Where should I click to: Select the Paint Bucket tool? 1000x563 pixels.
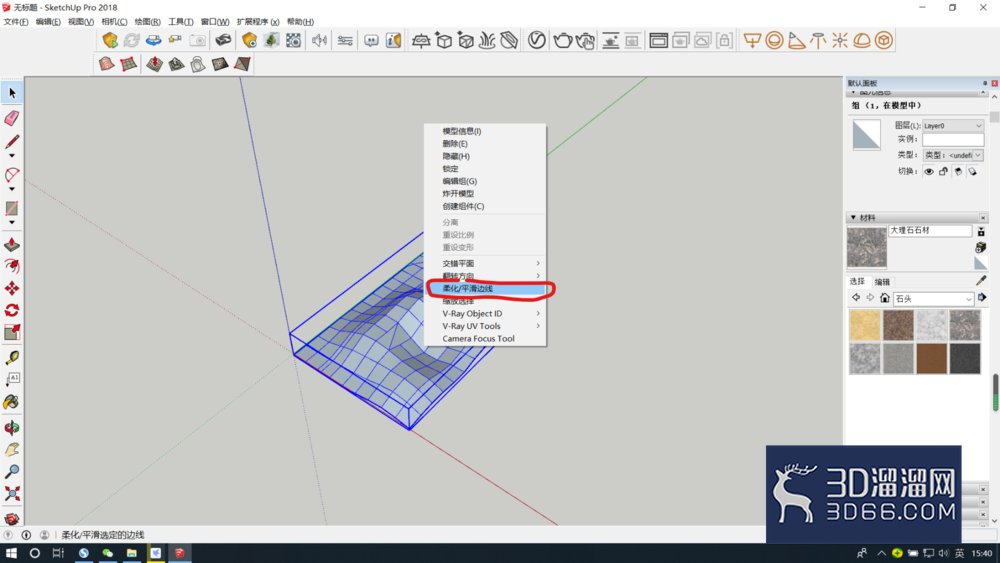click(x=12, y=402)
